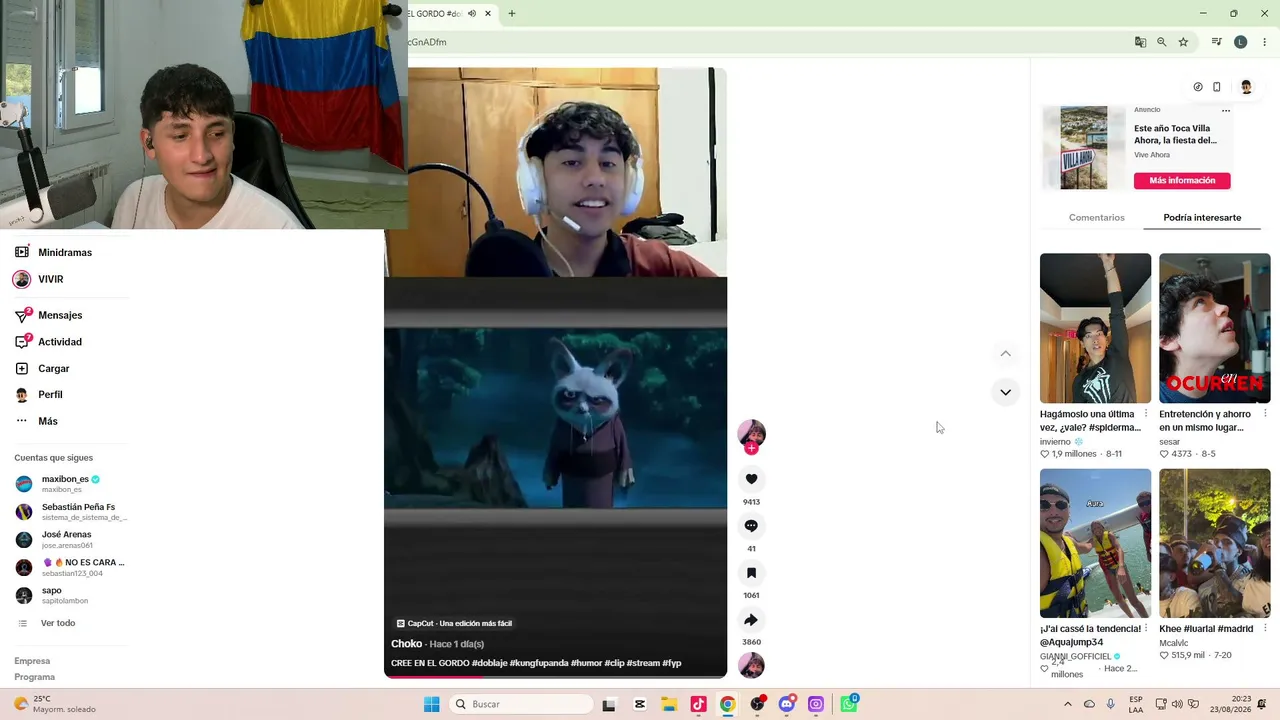Share the video using the arrow icon
Screen dimensions: 1280x720
(x=751, y=620)
